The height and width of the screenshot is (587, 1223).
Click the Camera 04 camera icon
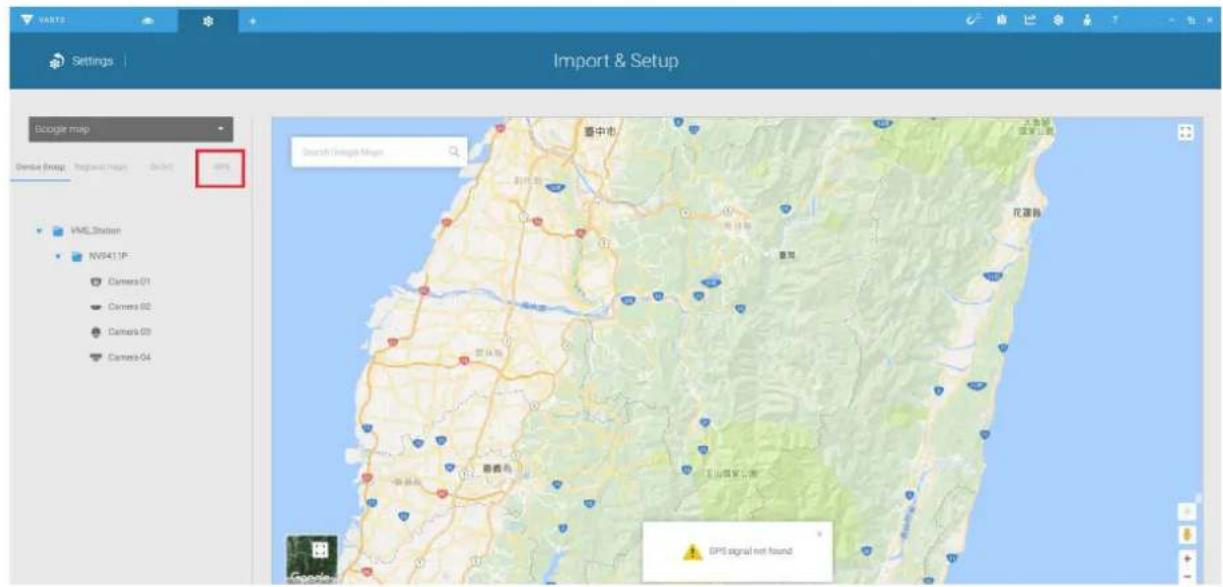pyautogui.click(x=97, y=357)
